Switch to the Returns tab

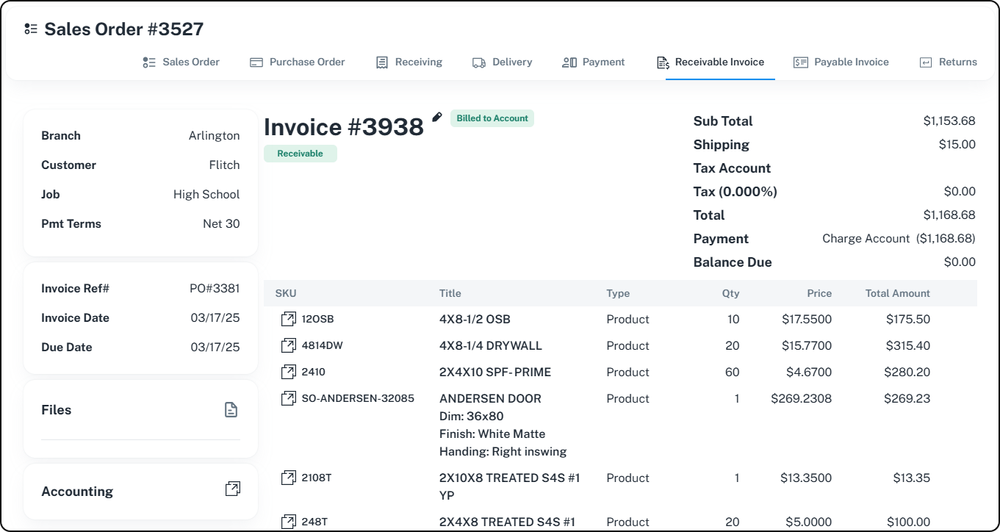point(948,62)
